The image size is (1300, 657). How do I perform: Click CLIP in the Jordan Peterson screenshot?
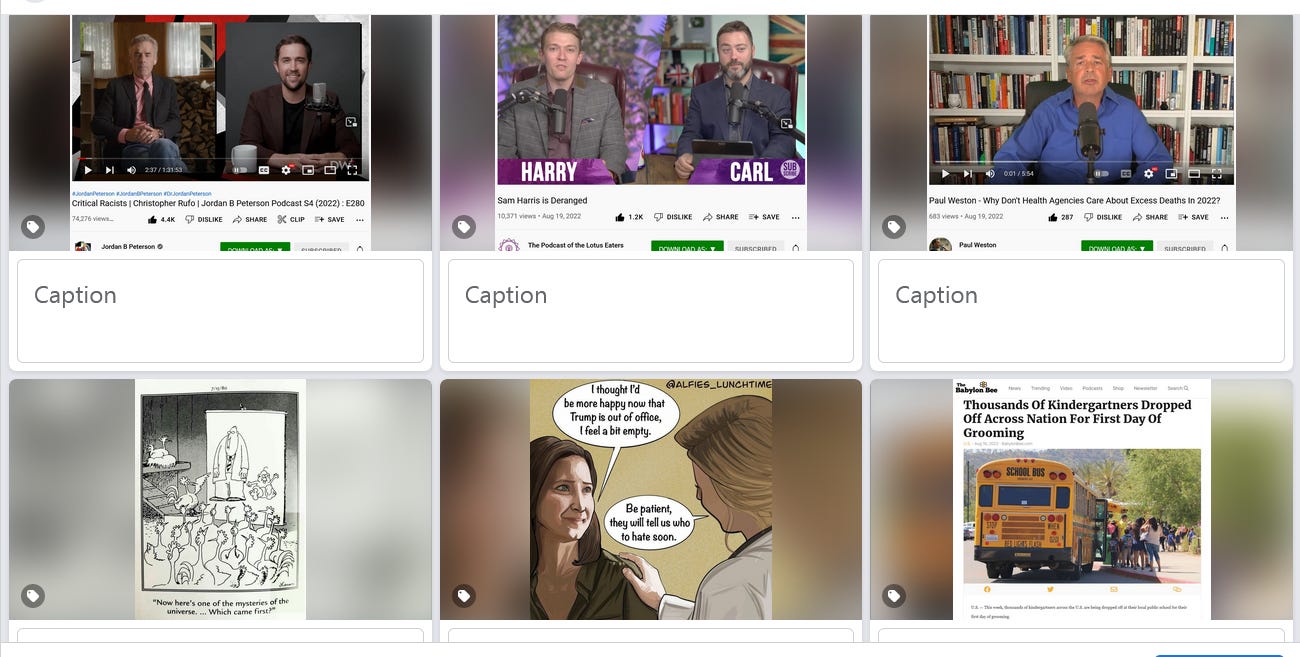tap(291, 219)
